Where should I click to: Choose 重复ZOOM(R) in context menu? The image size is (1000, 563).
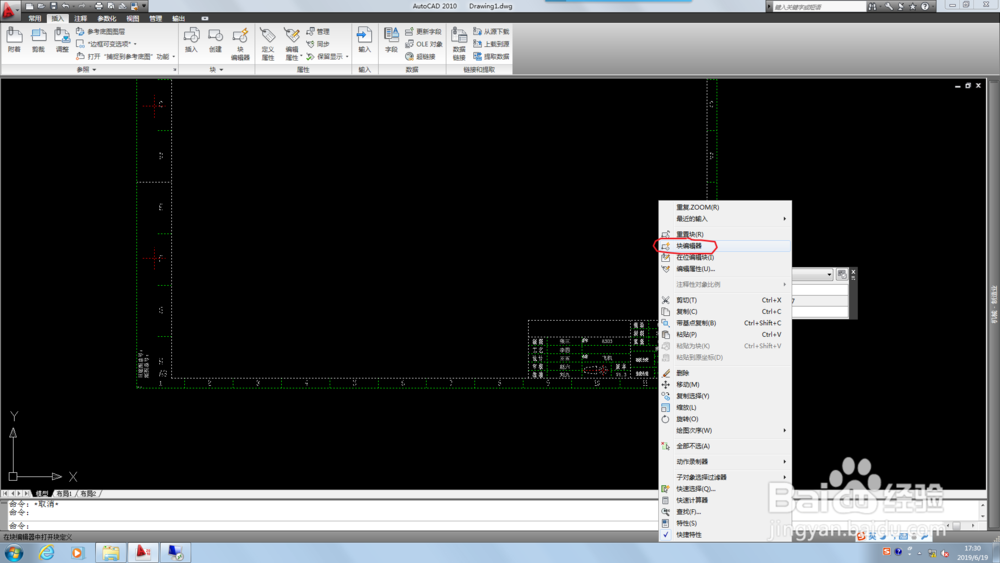click(x=725, y=207)
